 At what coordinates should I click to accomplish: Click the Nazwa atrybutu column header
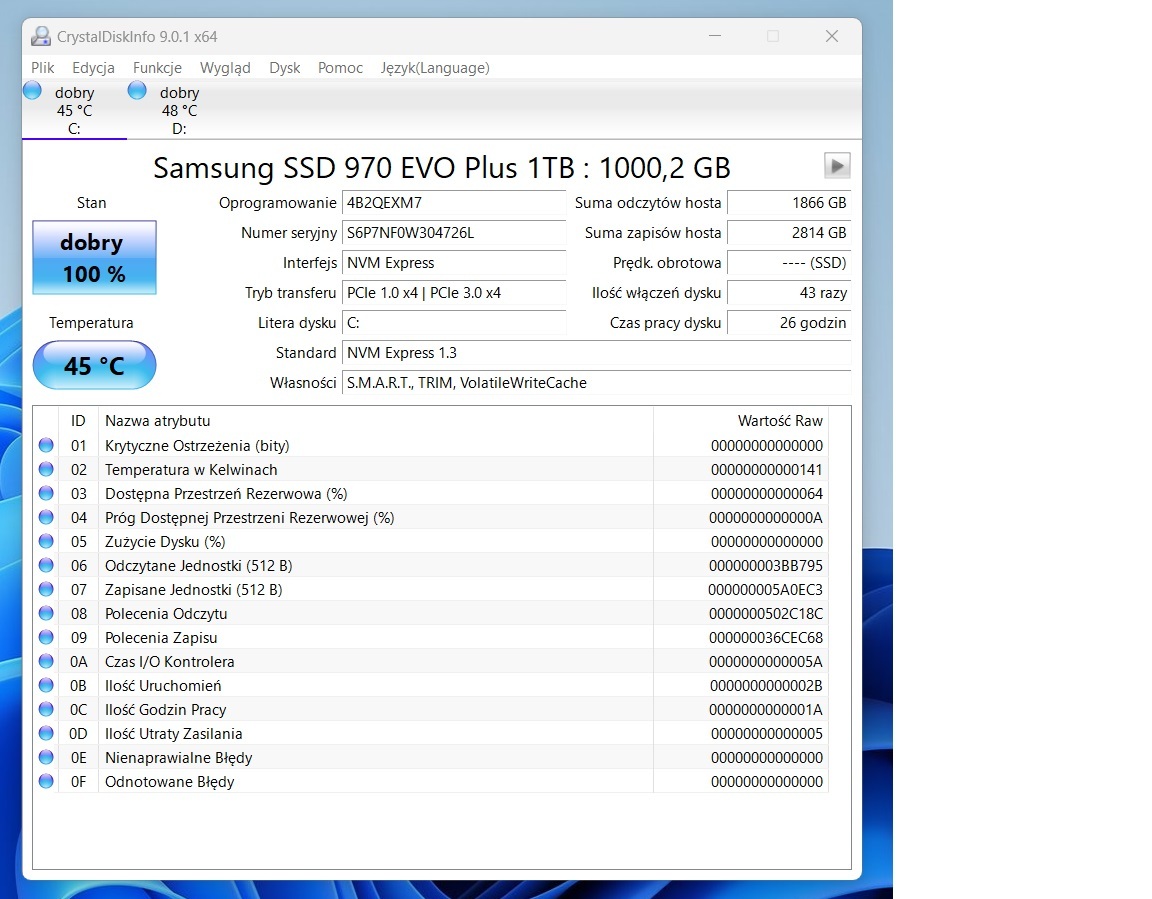click(375, 421)
